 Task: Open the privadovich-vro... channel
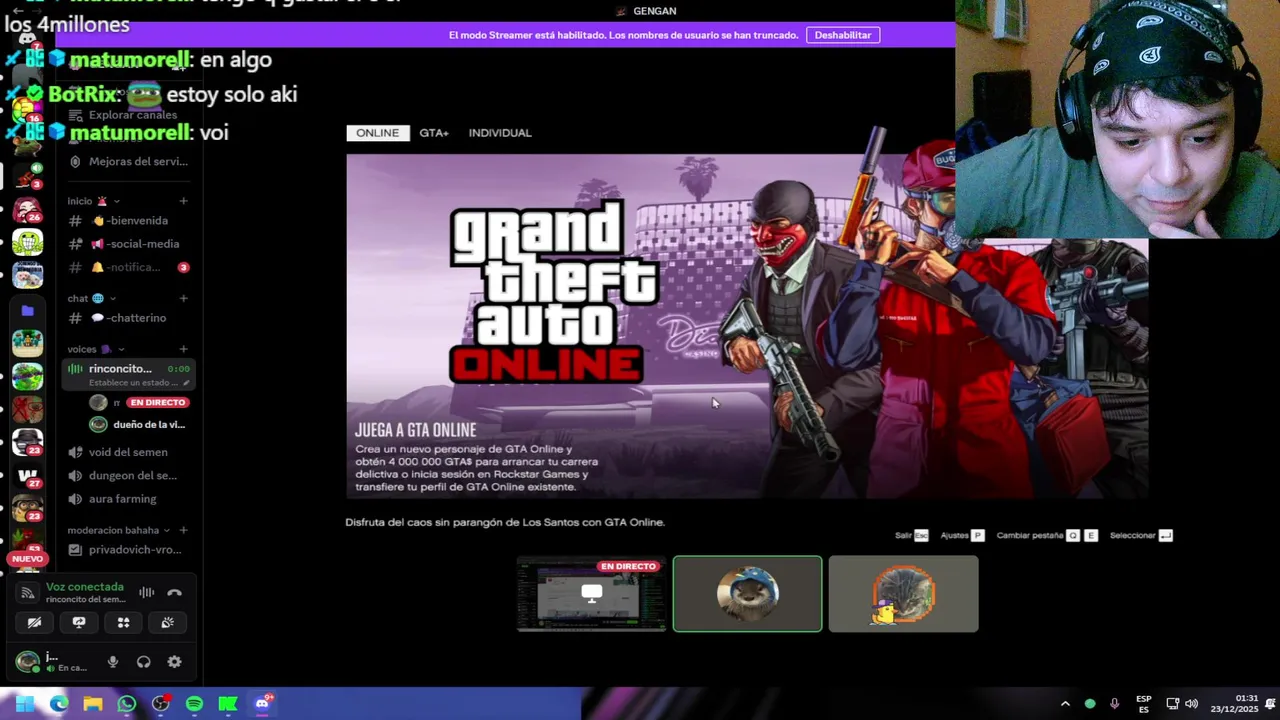pyautogui.click(x=128, y=550)
